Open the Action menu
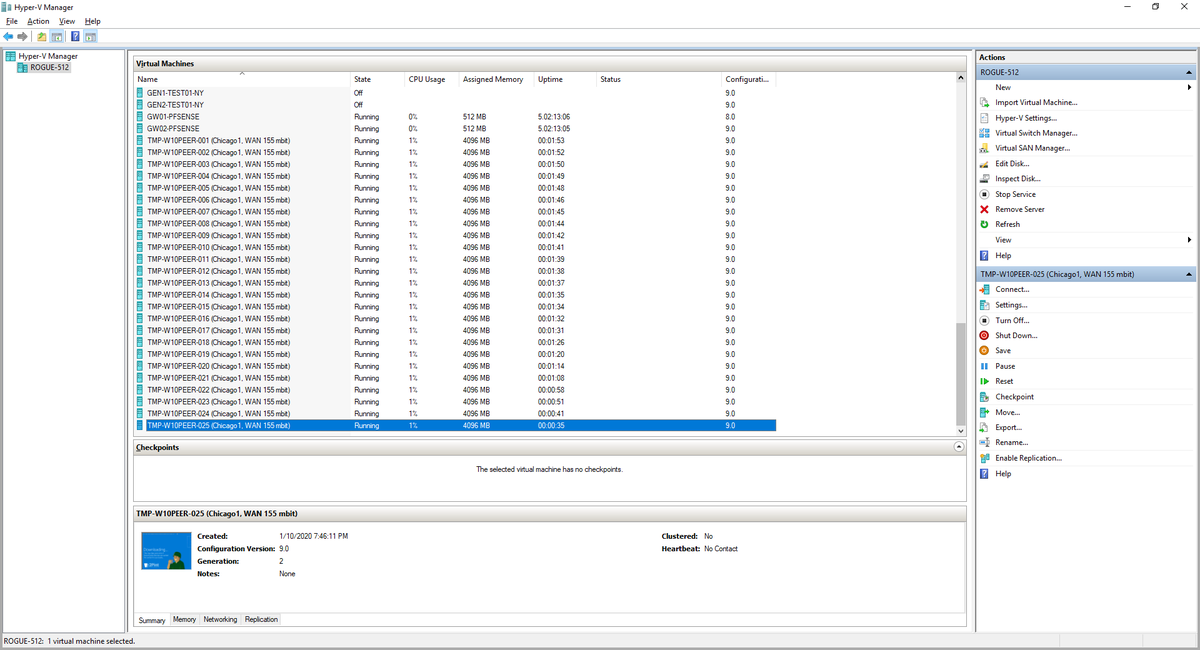Screen dimensions: 1200x650 point(38,21)
